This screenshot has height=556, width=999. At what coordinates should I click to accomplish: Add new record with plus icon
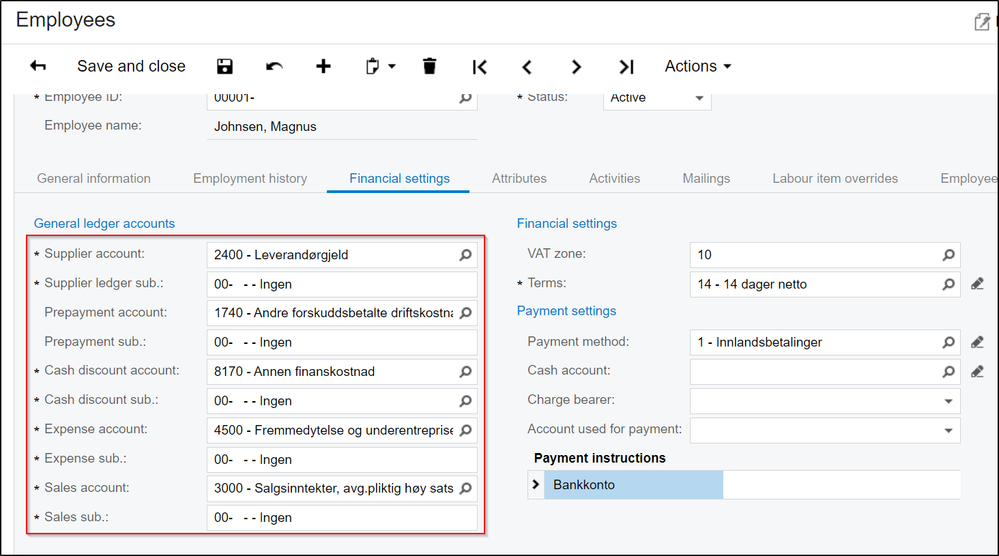coord(323,66)
